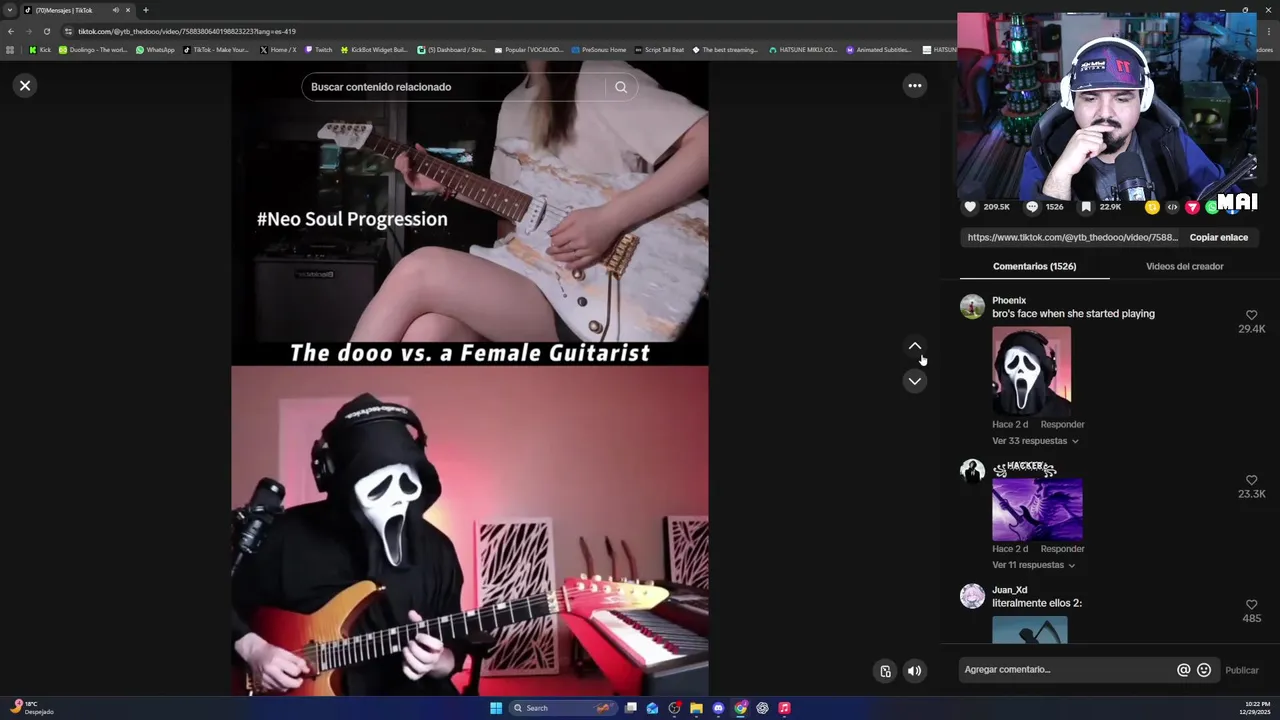This screenshot has height=720, width=1280.
Task: Expand Ver 33 respuestas
Action: click(x=1035, y=441)
